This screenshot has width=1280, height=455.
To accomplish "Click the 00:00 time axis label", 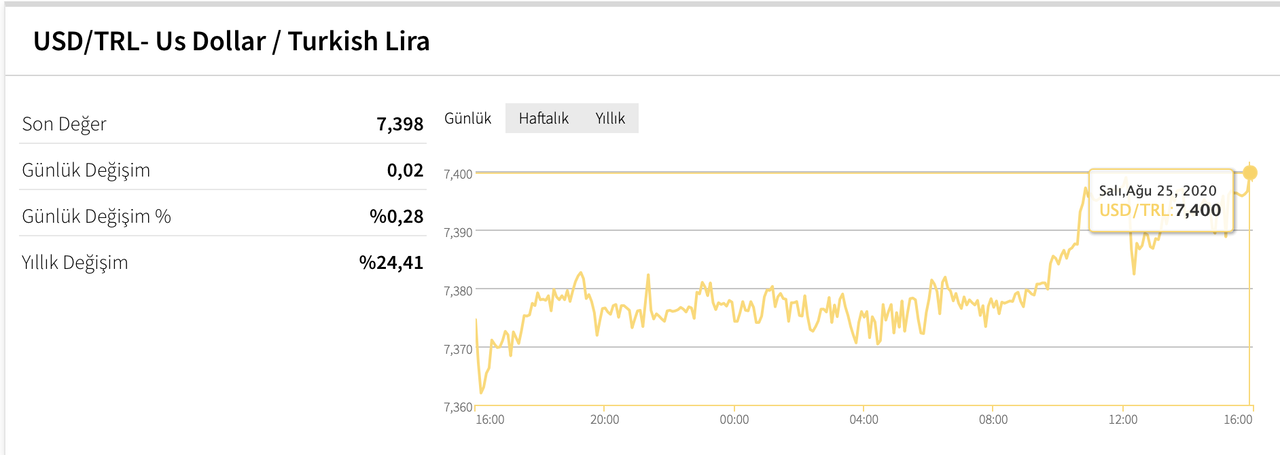I will pyautogui.click(x=734, y=420).
